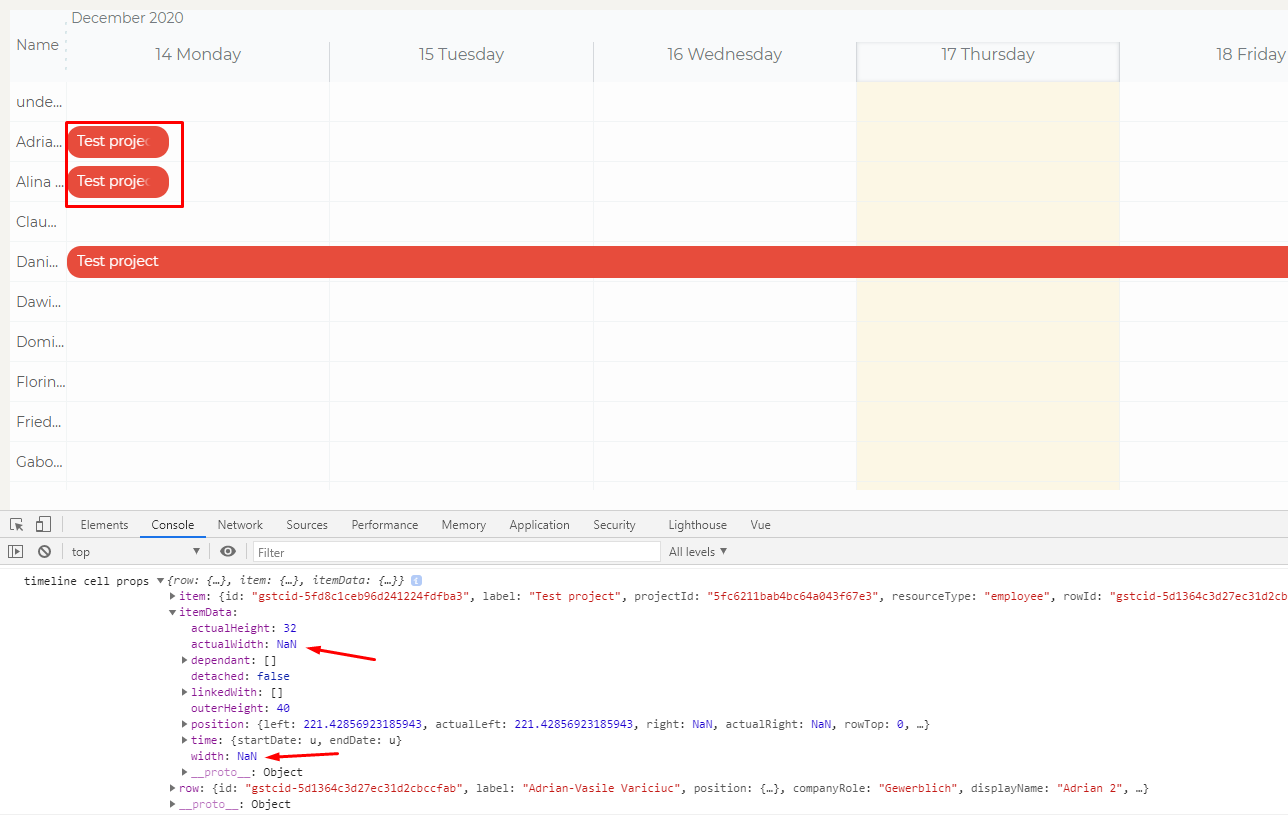
Task: Expand the position object in the console
Action: point(184,723)
